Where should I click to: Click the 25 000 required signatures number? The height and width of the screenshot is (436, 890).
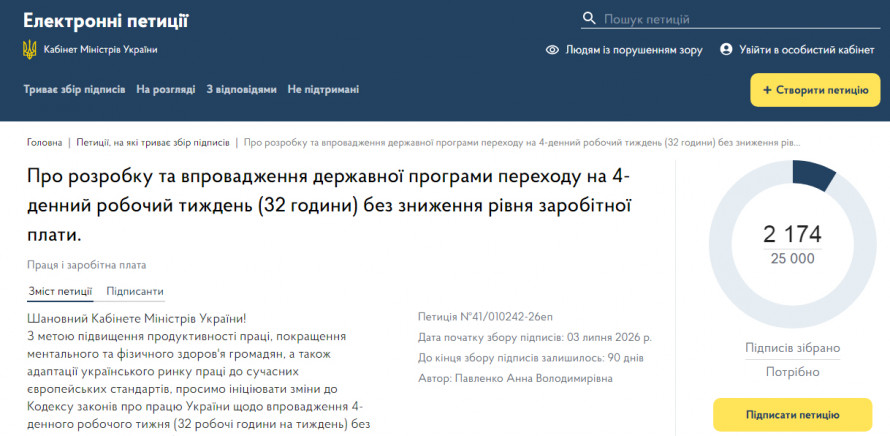(792, 259)
